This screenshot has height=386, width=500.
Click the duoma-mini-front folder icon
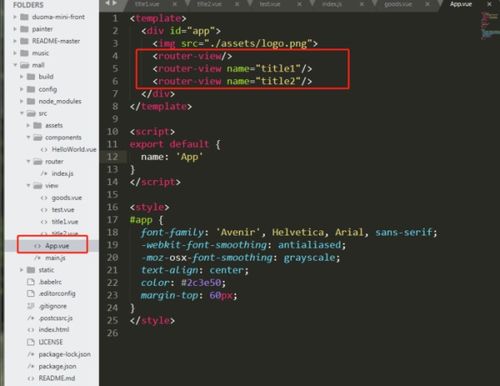(24, 17)
